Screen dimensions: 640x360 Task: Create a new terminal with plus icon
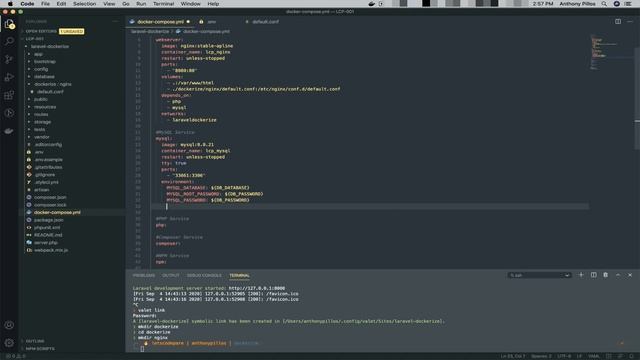(581, 275)
